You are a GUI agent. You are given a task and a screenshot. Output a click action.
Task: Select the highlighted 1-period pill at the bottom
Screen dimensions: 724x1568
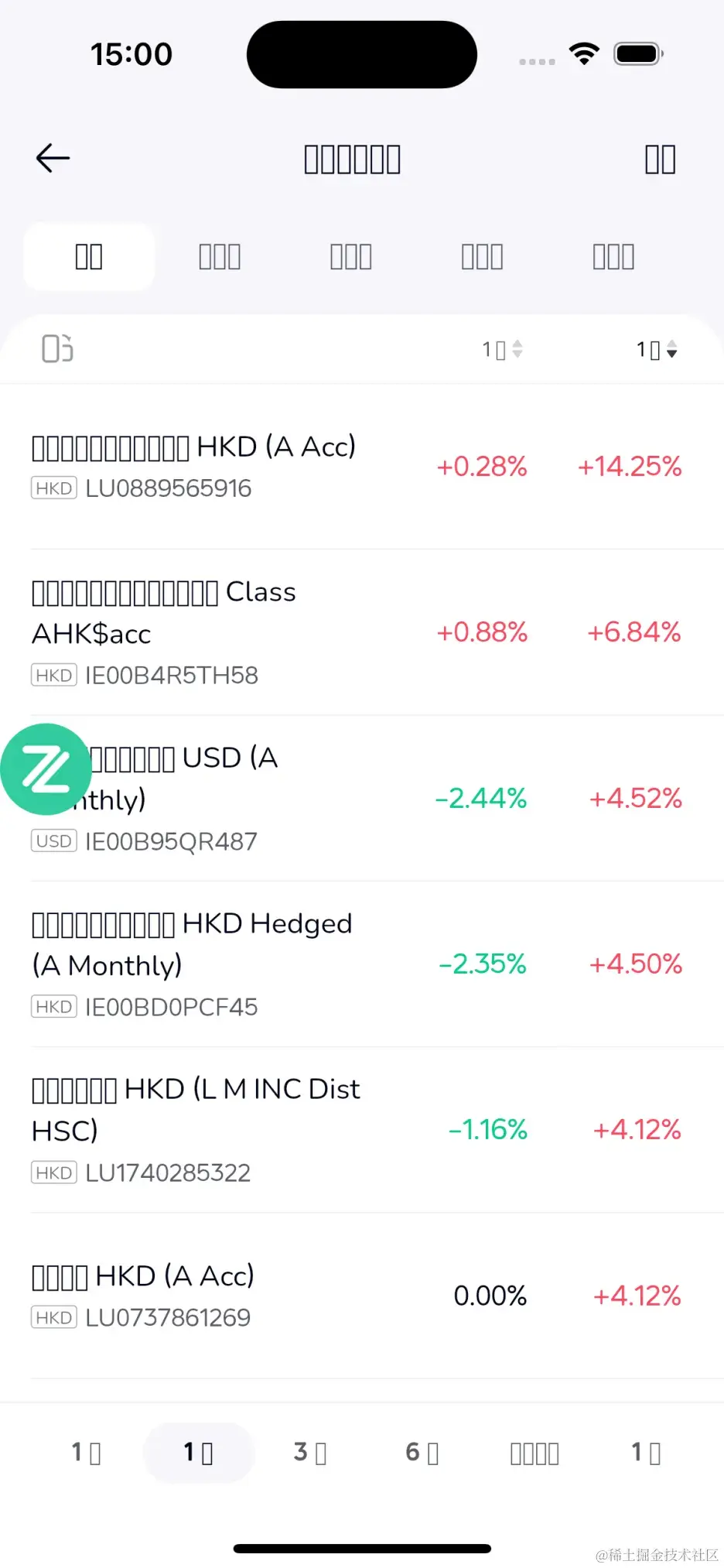[x=199, y=1453]
